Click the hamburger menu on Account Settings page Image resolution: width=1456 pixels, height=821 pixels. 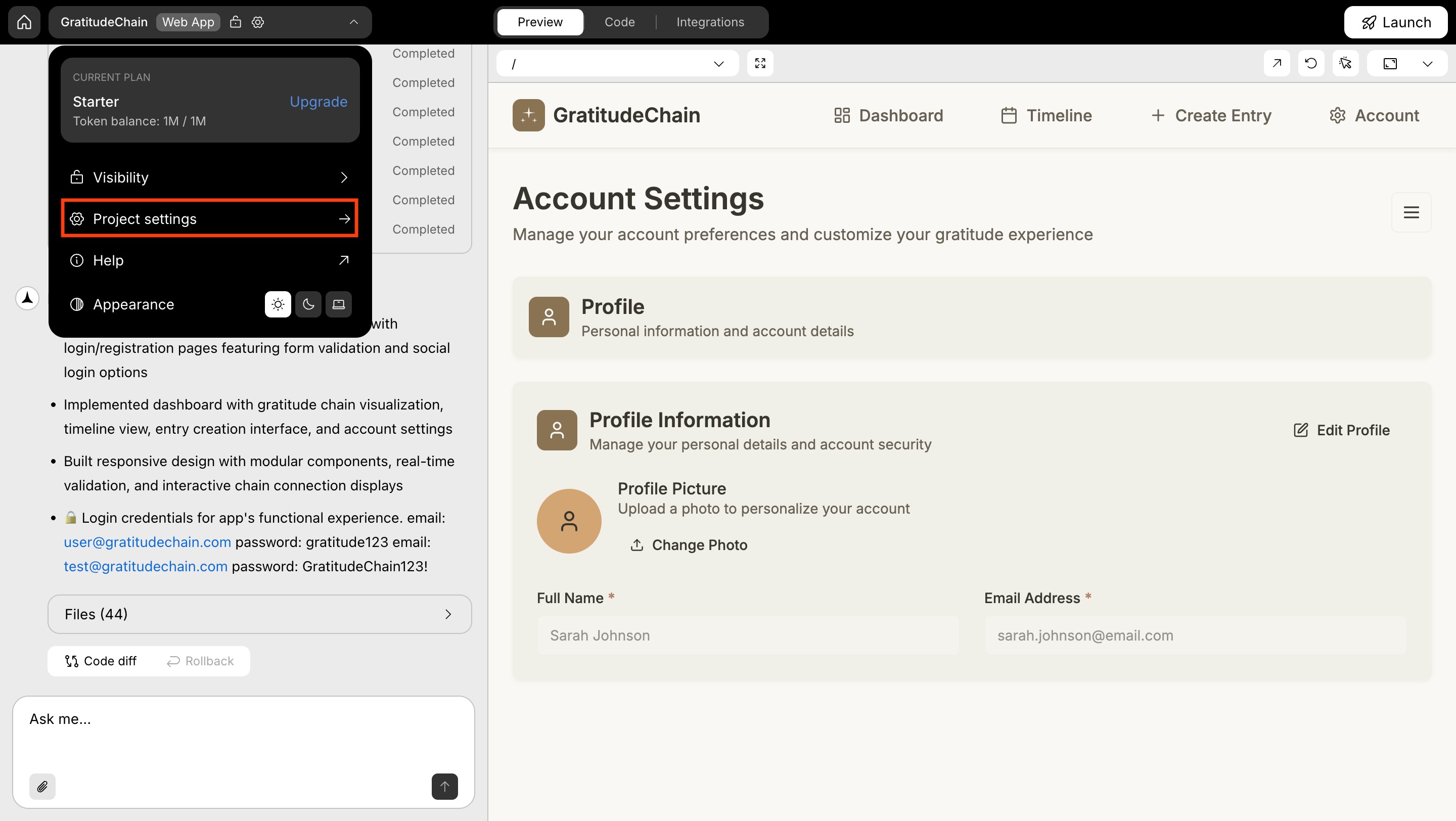coord(1411,212)
